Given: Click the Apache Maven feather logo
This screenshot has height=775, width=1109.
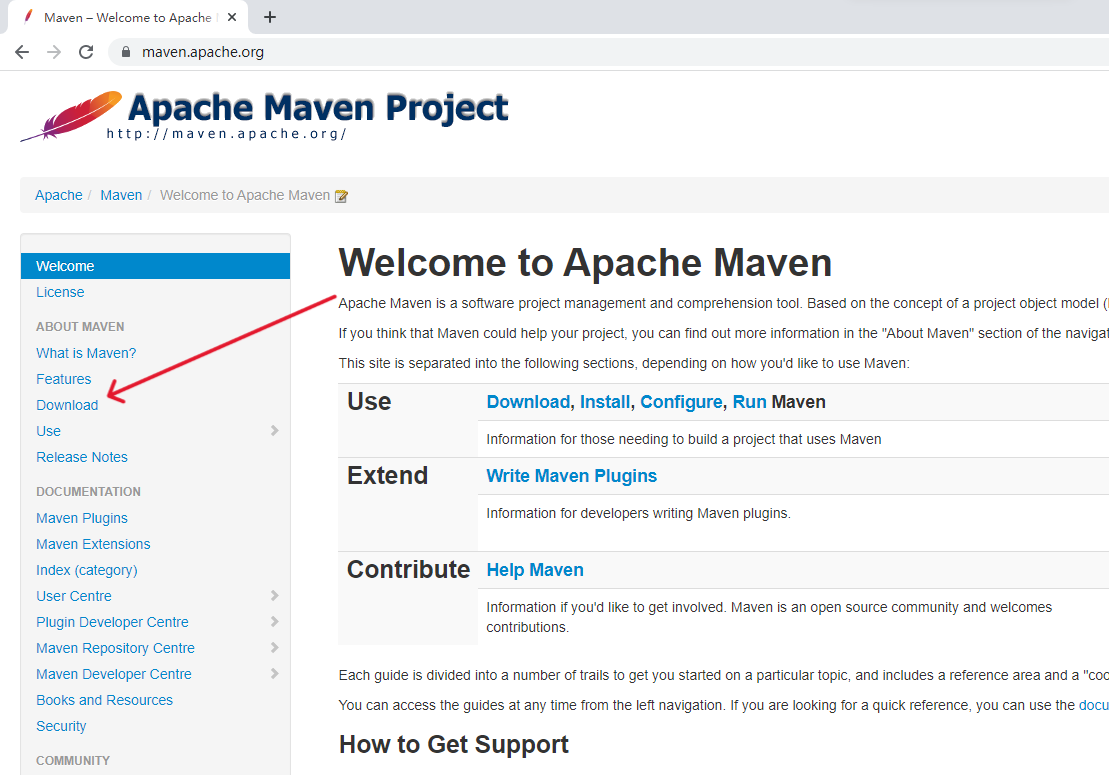Looking at the screenshot, I should click(x=71, y=115).
